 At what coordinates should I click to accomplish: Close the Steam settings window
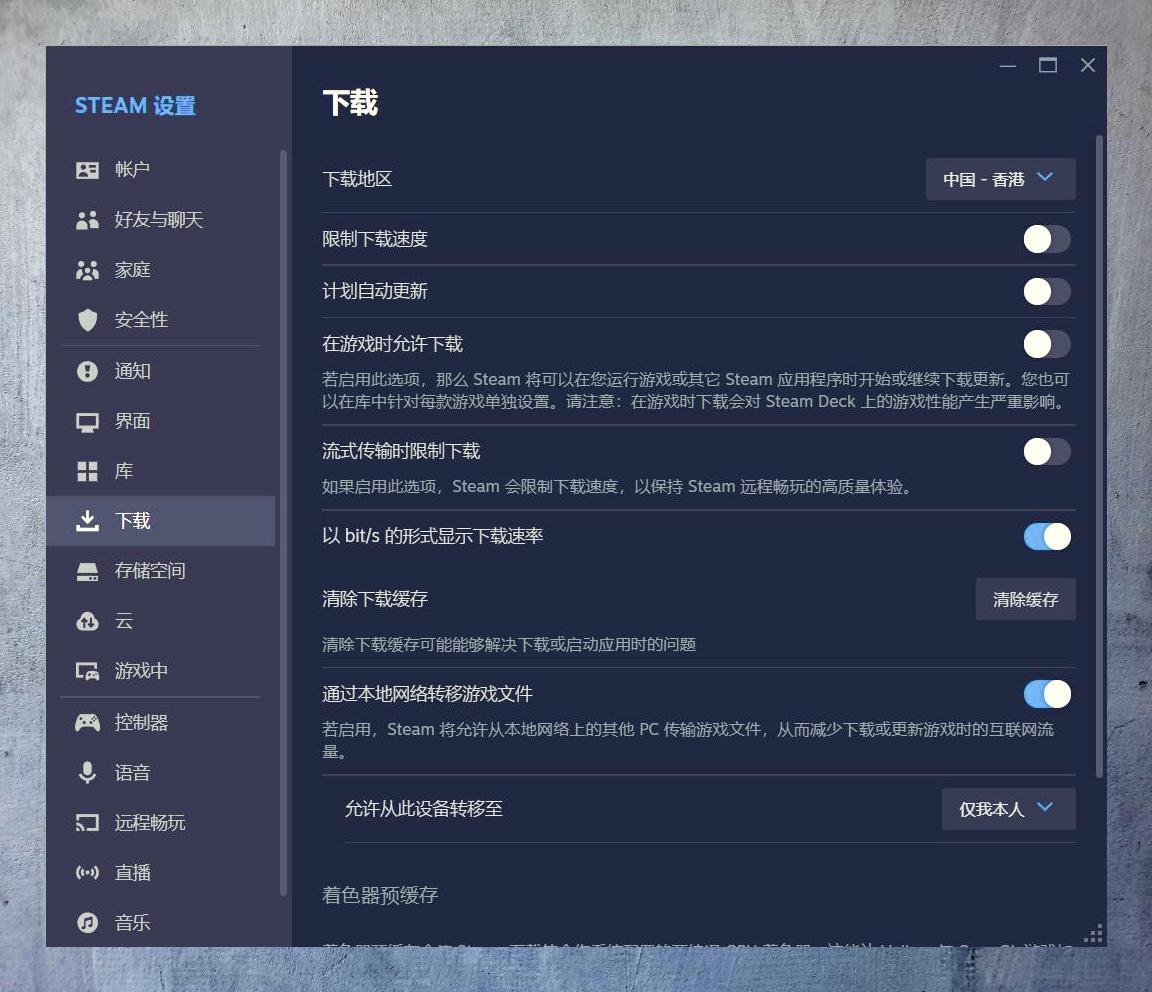[1088, 65]
